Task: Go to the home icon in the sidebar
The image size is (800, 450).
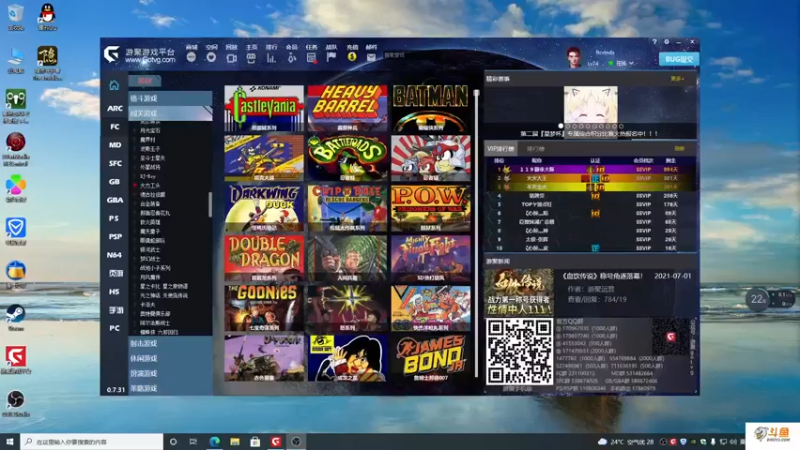Action: [x=114, y=85]
